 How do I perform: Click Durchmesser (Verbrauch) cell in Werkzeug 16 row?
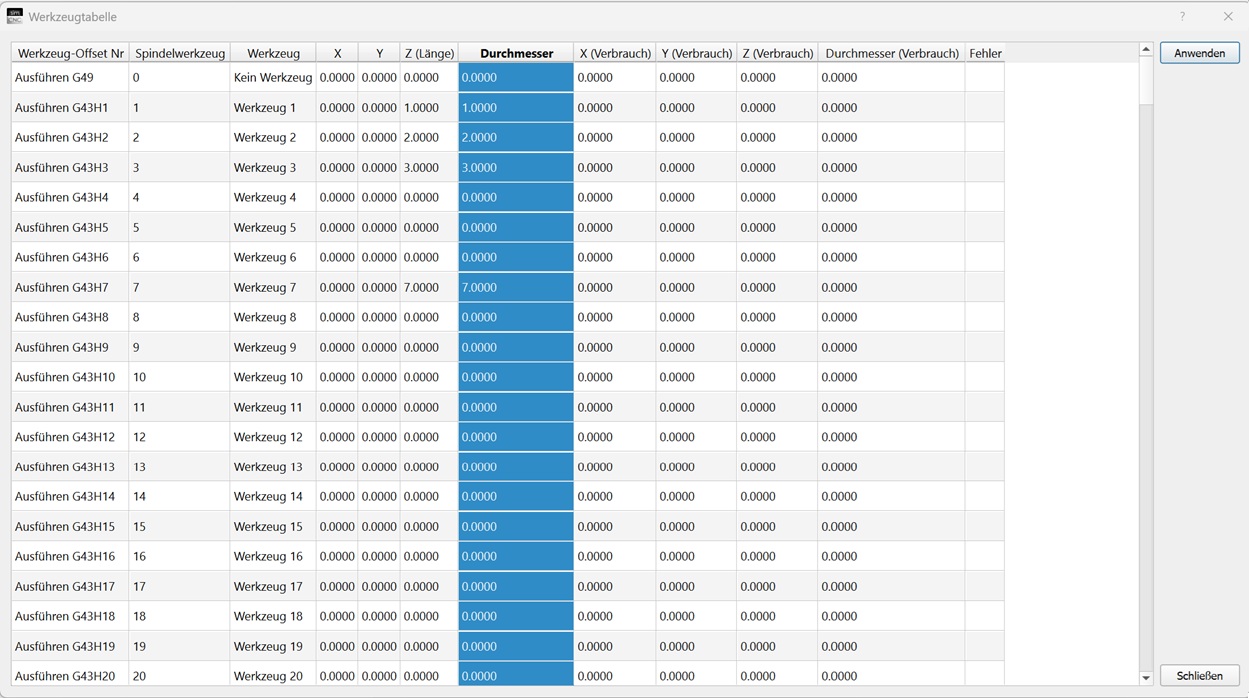[891, 556]
